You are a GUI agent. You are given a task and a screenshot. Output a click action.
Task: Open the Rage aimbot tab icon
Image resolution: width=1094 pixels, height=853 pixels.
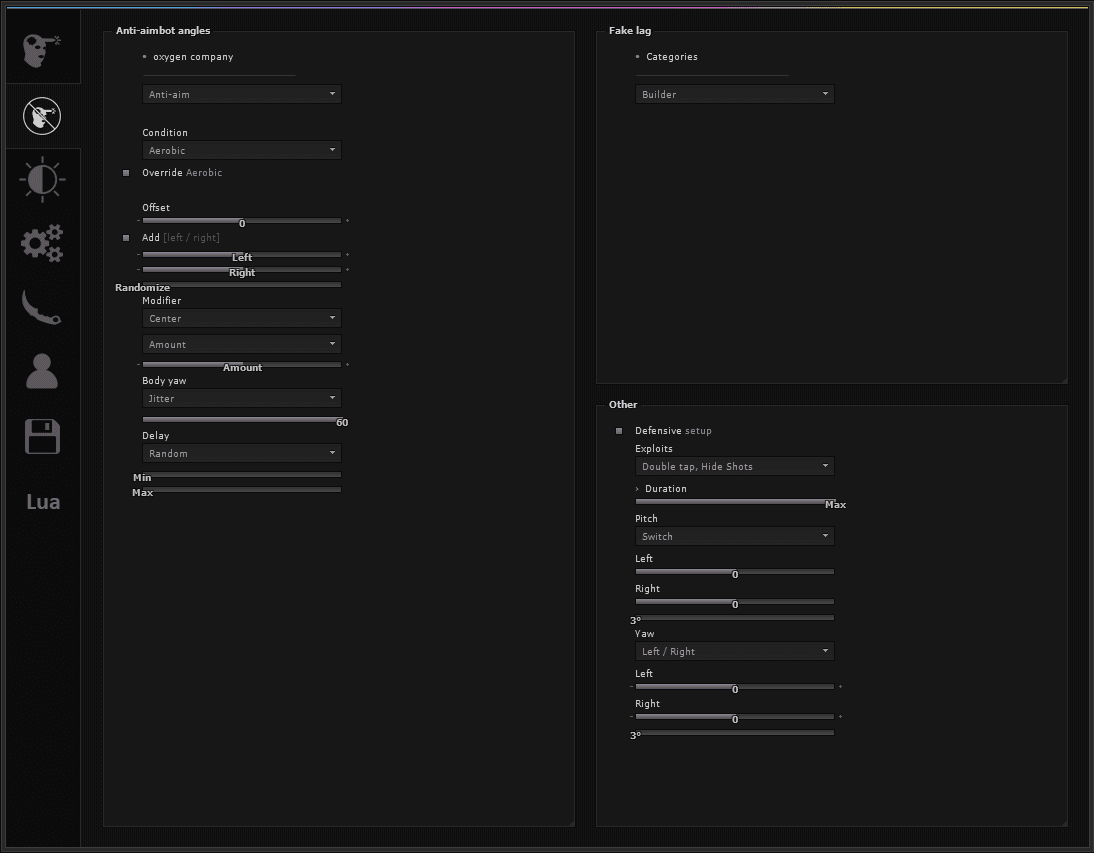[42, 50]
